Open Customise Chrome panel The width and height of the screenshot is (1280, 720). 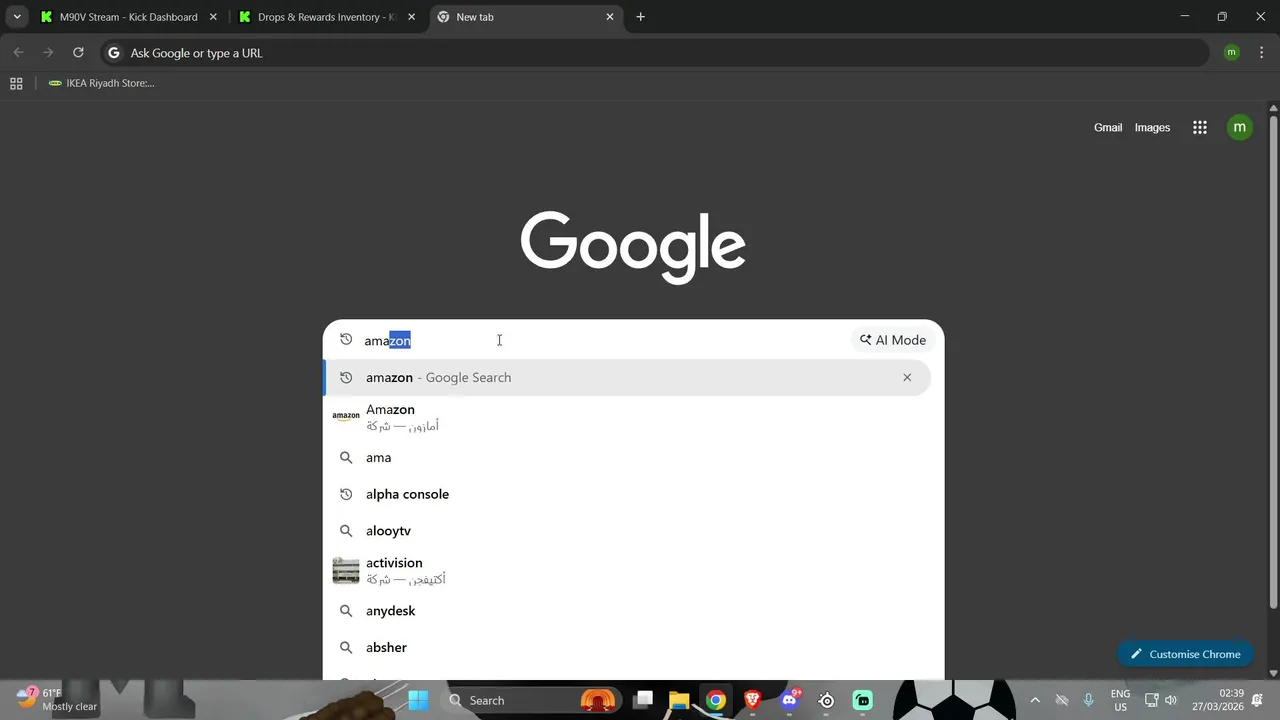[1185, 654]
